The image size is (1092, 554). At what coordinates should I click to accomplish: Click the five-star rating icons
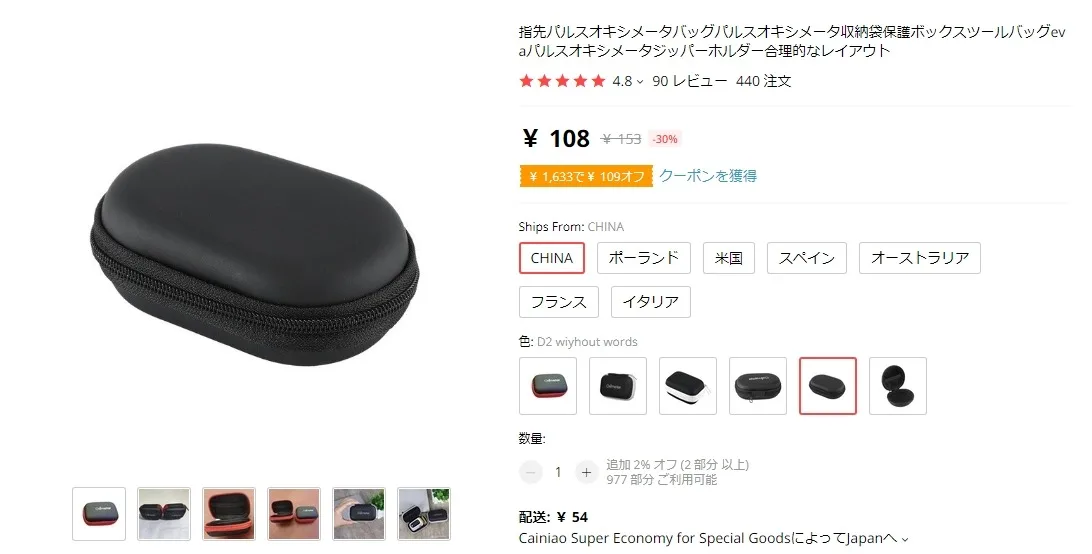[x=562, y=82]
